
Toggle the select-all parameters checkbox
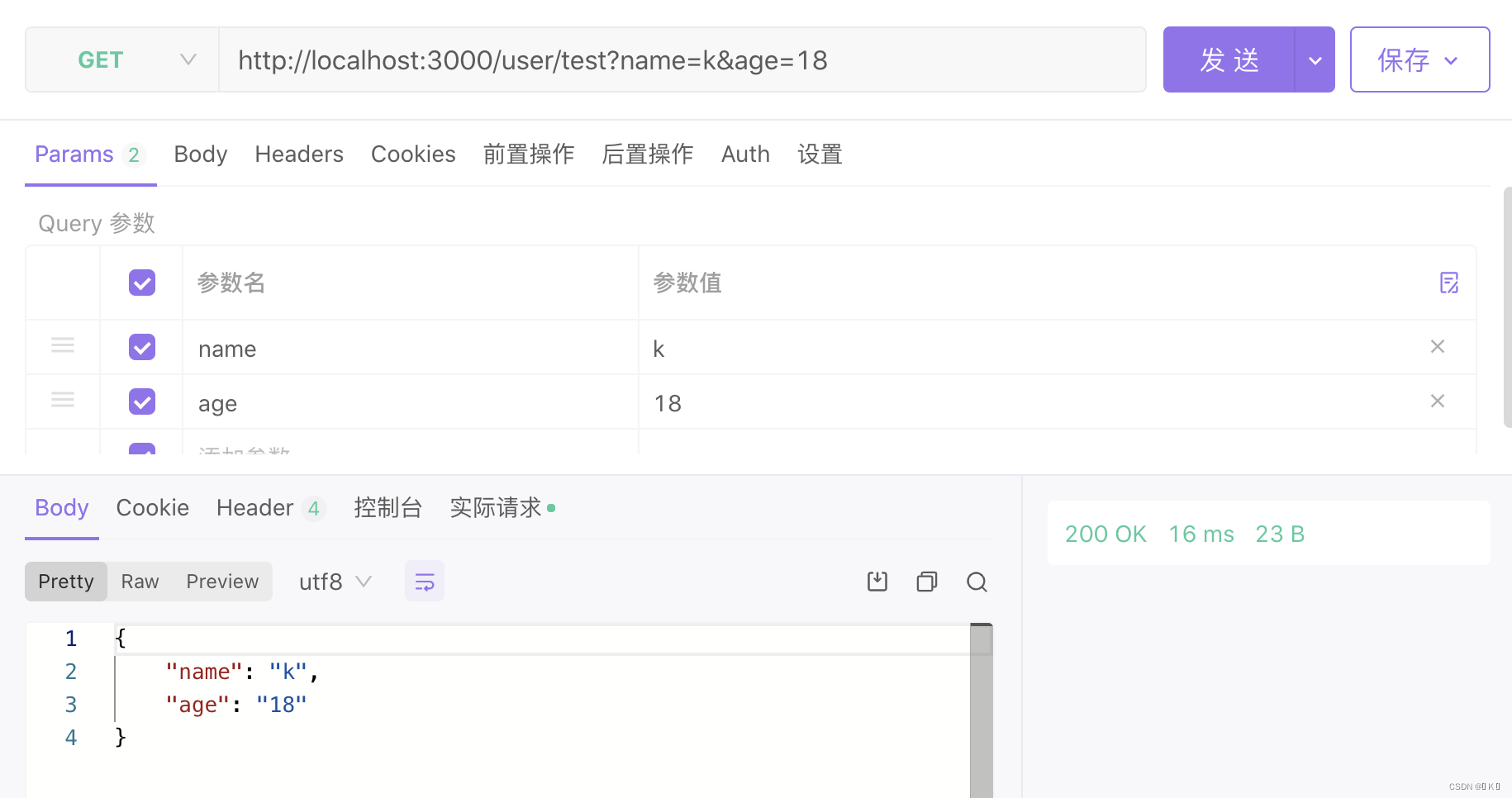coord(141,283)
